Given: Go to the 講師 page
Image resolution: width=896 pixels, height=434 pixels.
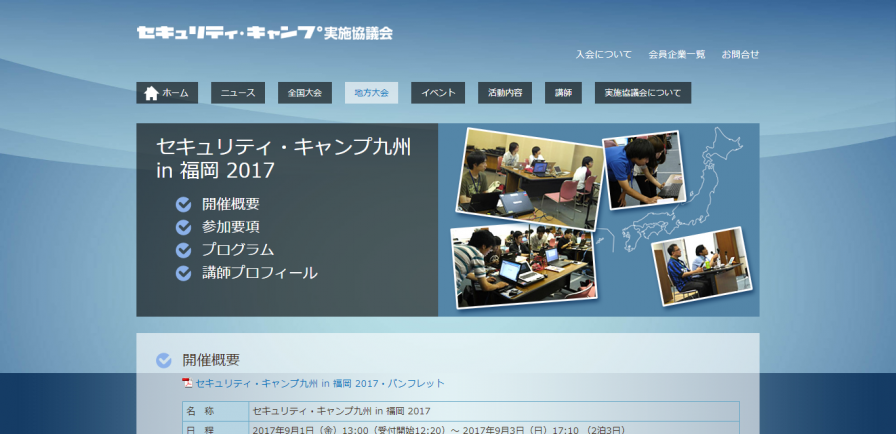Looking at the screenshot, I should click(x=563, y=93).
